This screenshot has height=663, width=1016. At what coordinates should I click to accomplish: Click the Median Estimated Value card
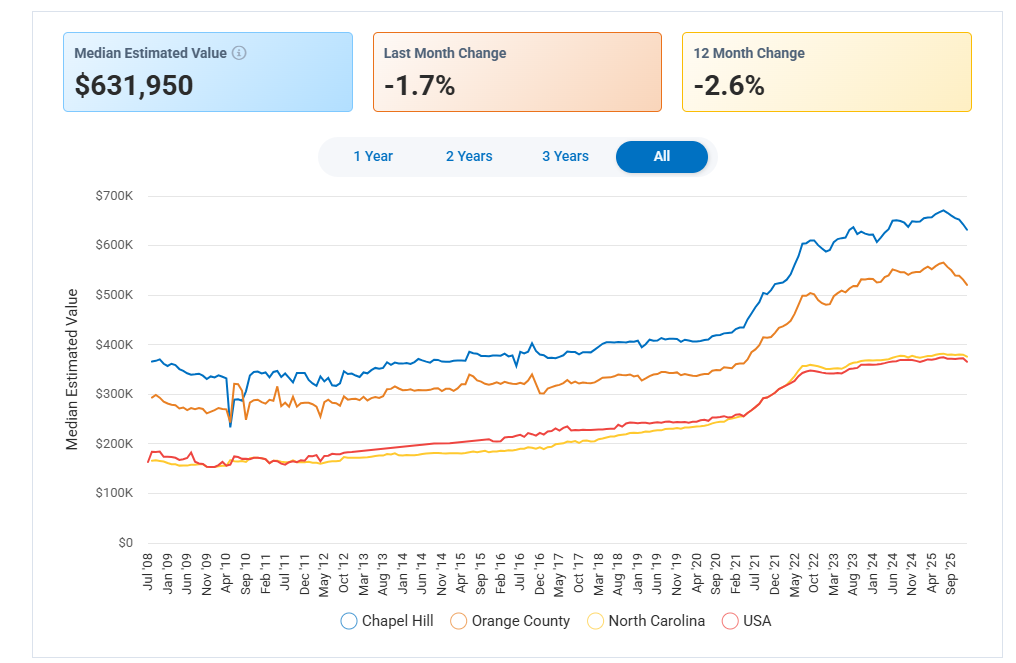tap(208, 71)
